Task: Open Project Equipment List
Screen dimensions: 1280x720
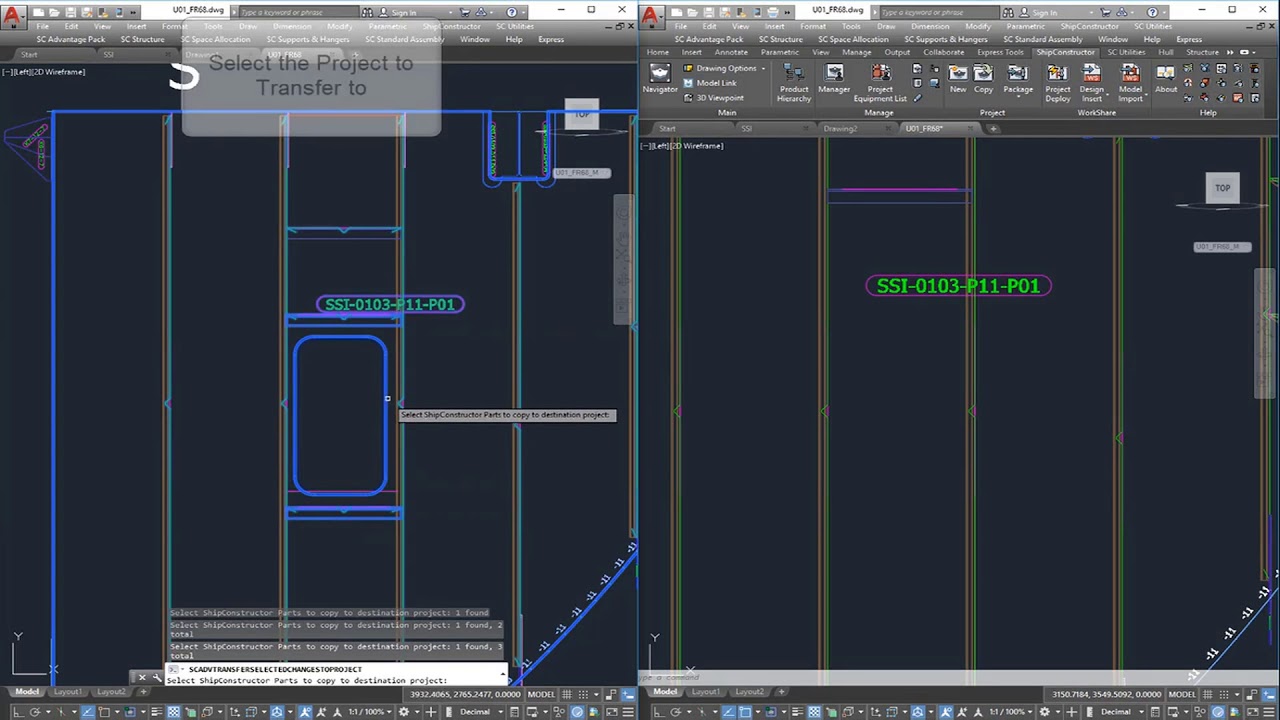Action: 880,82
